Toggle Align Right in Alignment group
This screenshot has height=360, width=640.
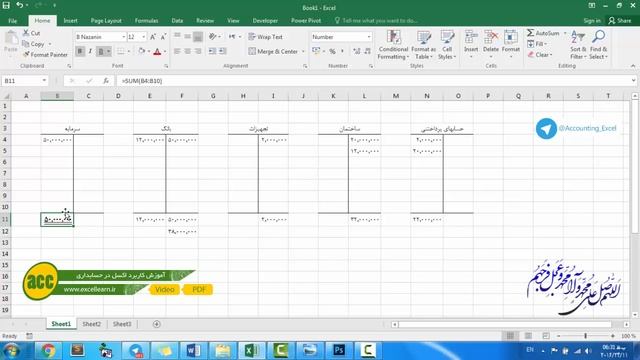pos(198,51)
